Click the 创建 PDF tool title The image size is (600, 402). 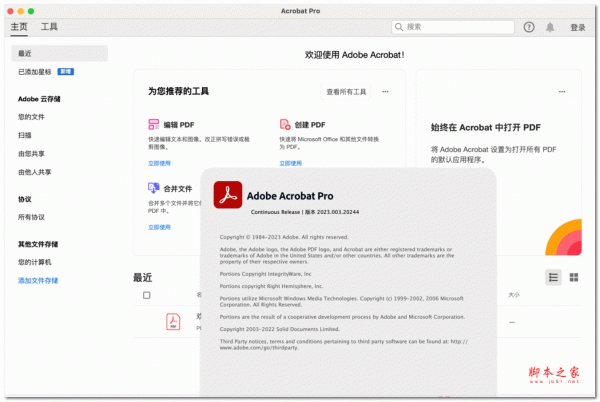point(310,125)
